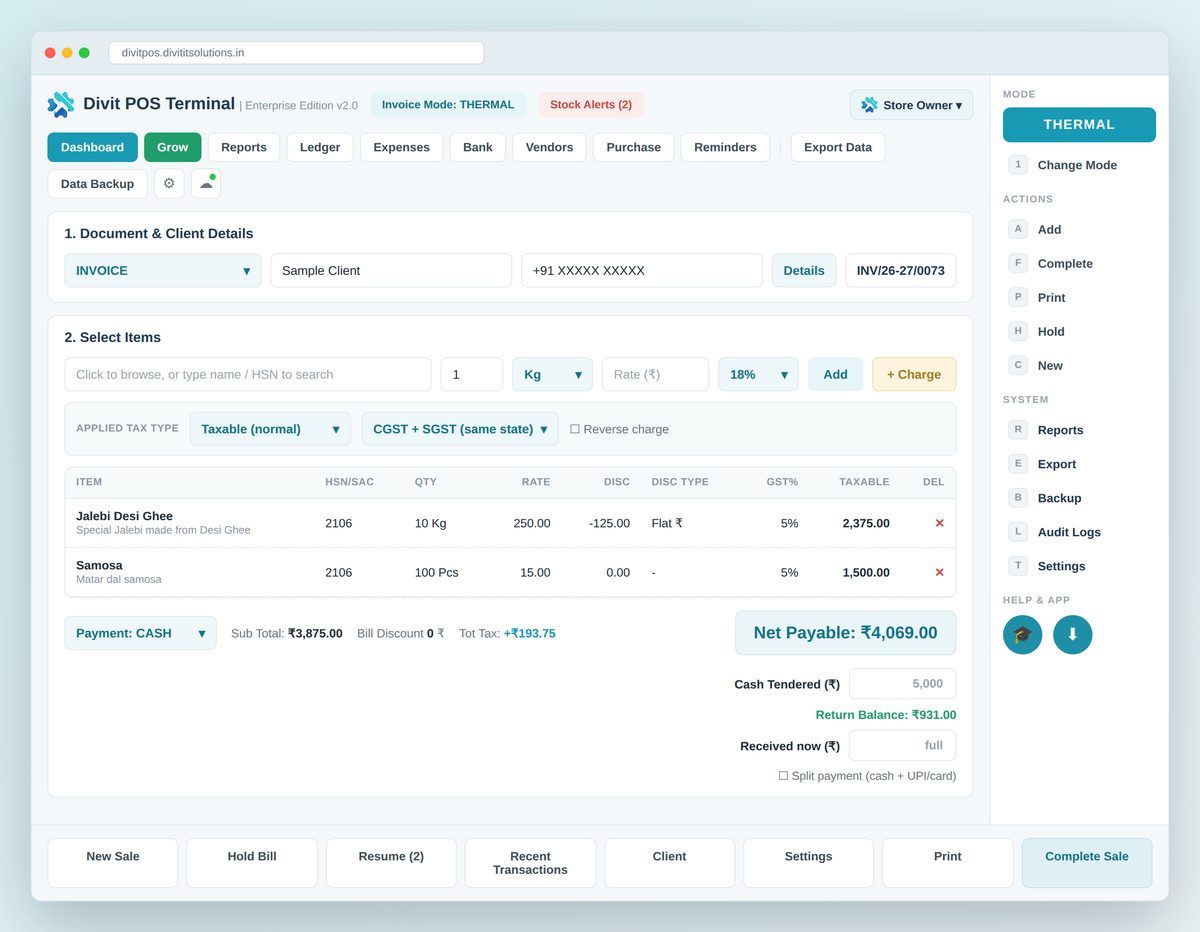This screenshot has width=1200, height=932.
Task: Open the Store Owner user menu
Action: pos(911,105)
